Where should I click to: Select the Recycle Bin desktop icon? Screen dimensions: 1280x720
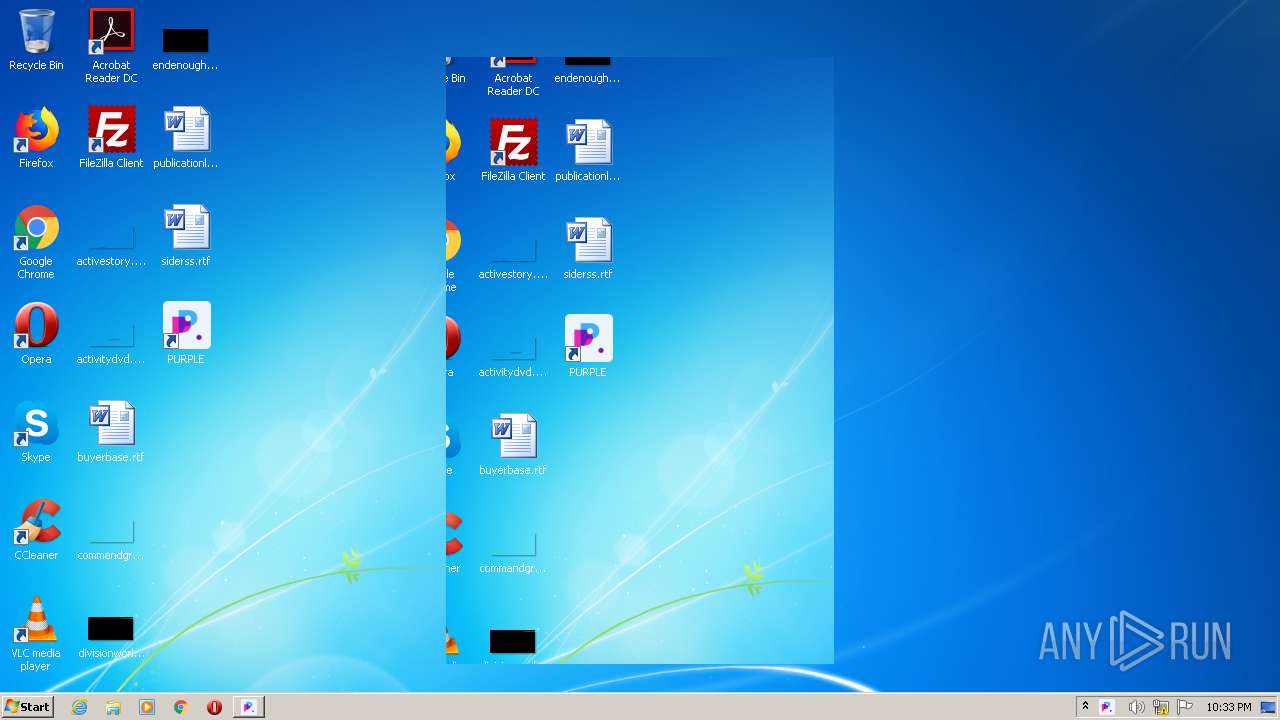point(36,40)
